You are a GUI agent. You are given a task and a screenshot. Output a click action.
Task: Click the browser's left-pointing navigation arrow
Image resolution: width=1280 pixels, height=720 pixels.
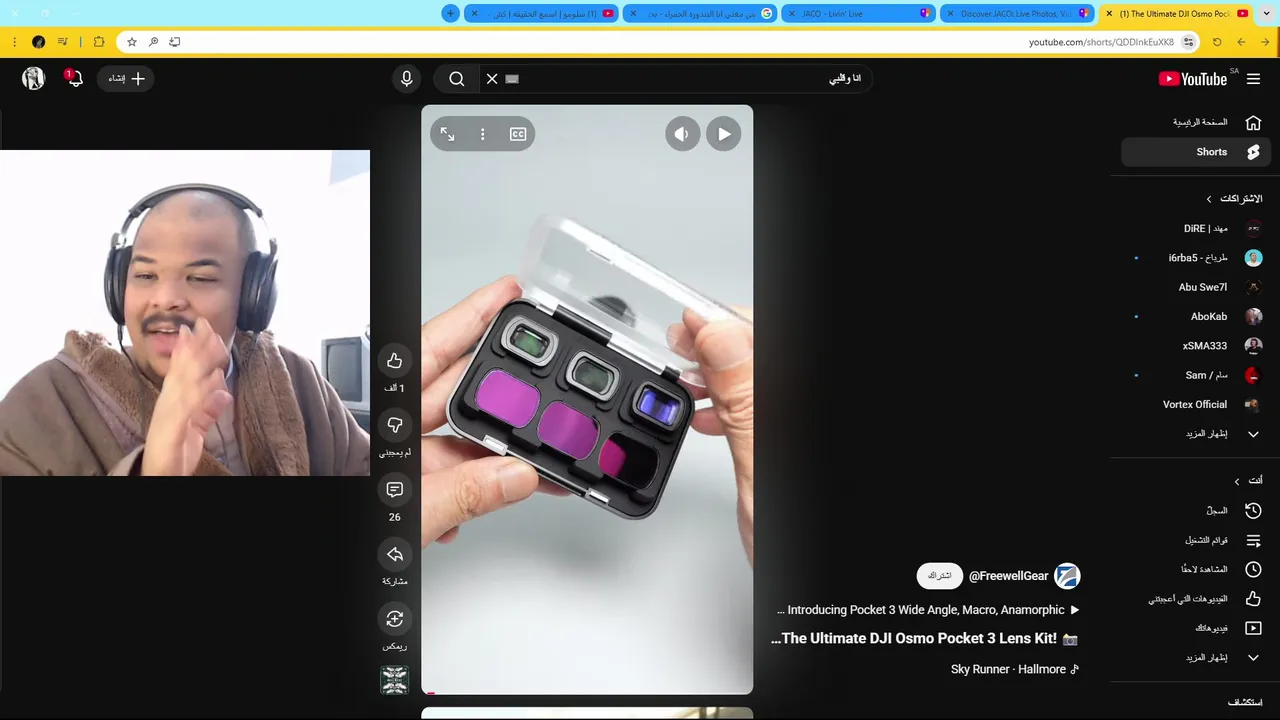1241,42
